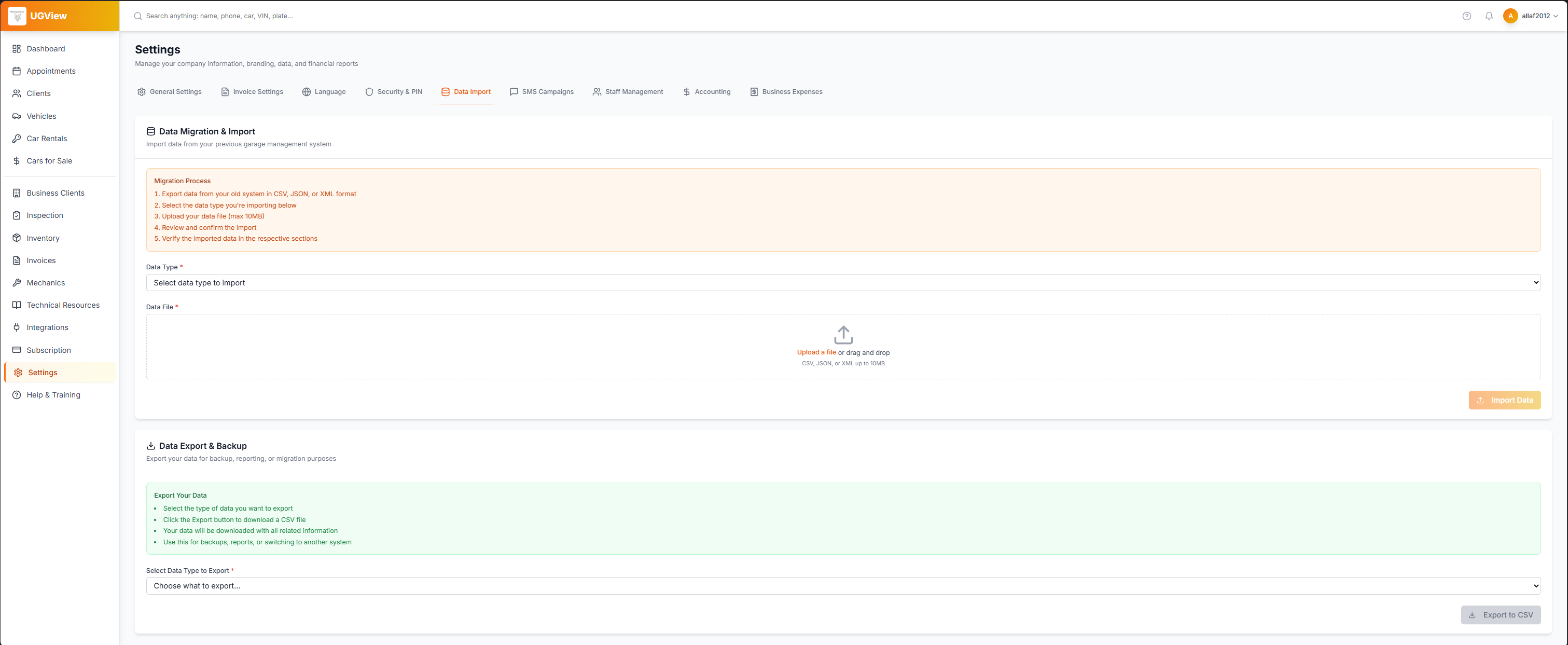This screenshot has width=1568, height=645.
Task: Click the Data Export & Backup download icon
Action: [151, 446]
